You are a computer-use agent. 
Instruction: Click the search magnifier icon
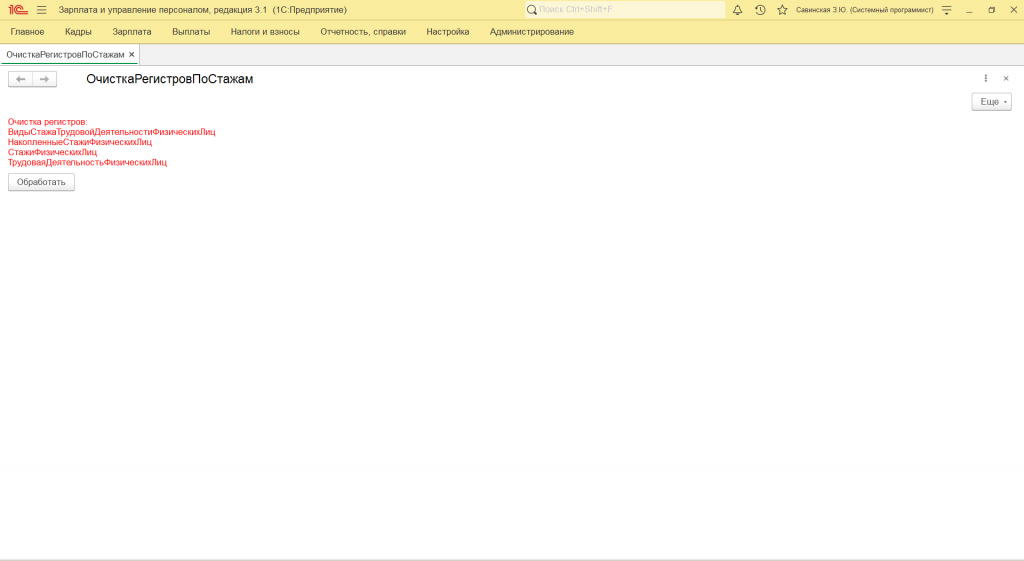[x=532, y=10]
